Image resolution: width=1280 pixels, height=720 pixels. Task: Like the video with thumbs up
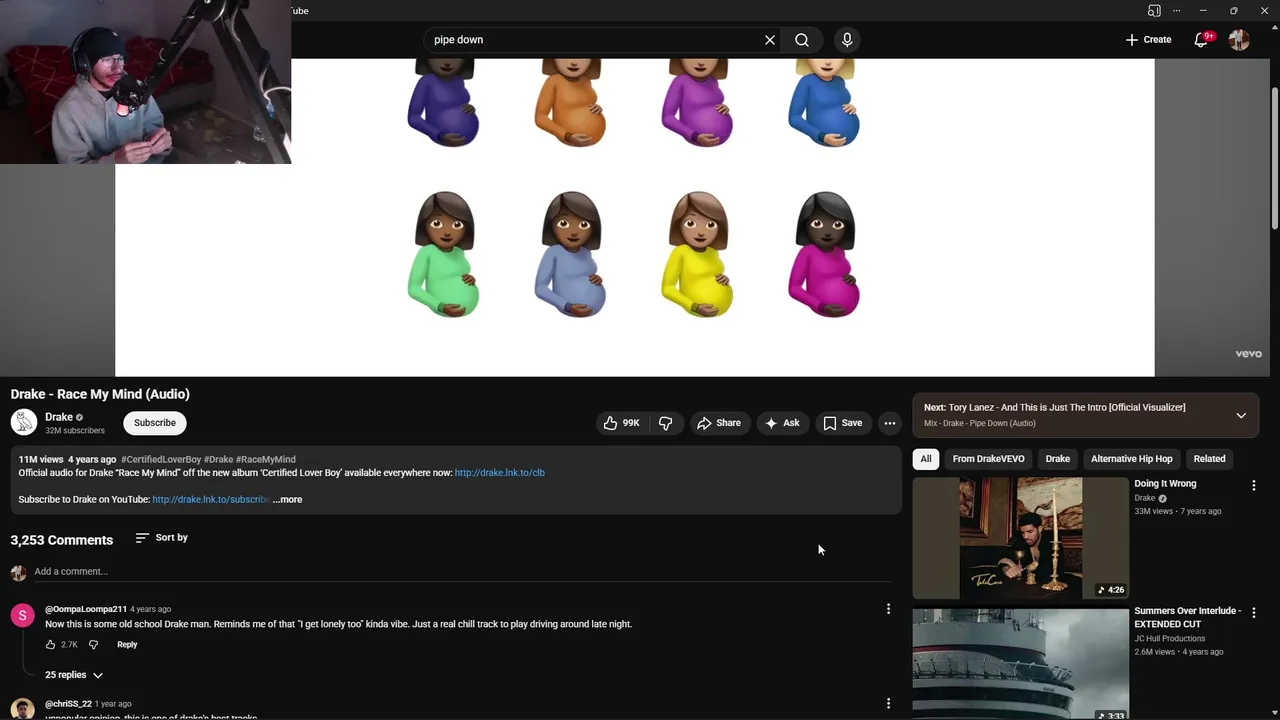coord(621,423)
